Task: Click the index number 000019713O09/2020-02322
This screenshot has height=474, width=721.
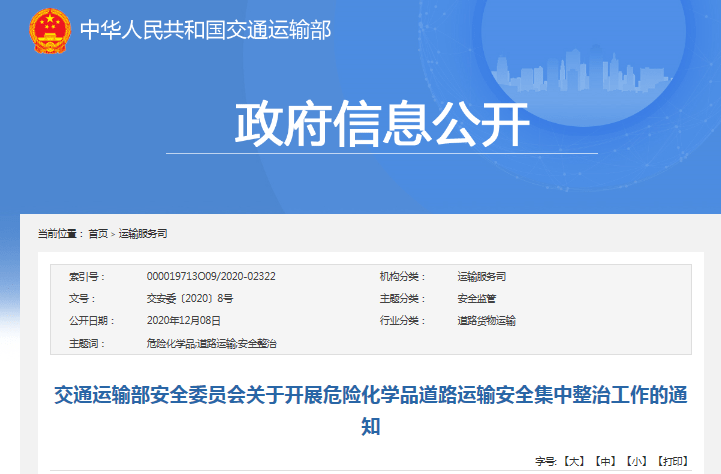Action: (x=211, y=276)
